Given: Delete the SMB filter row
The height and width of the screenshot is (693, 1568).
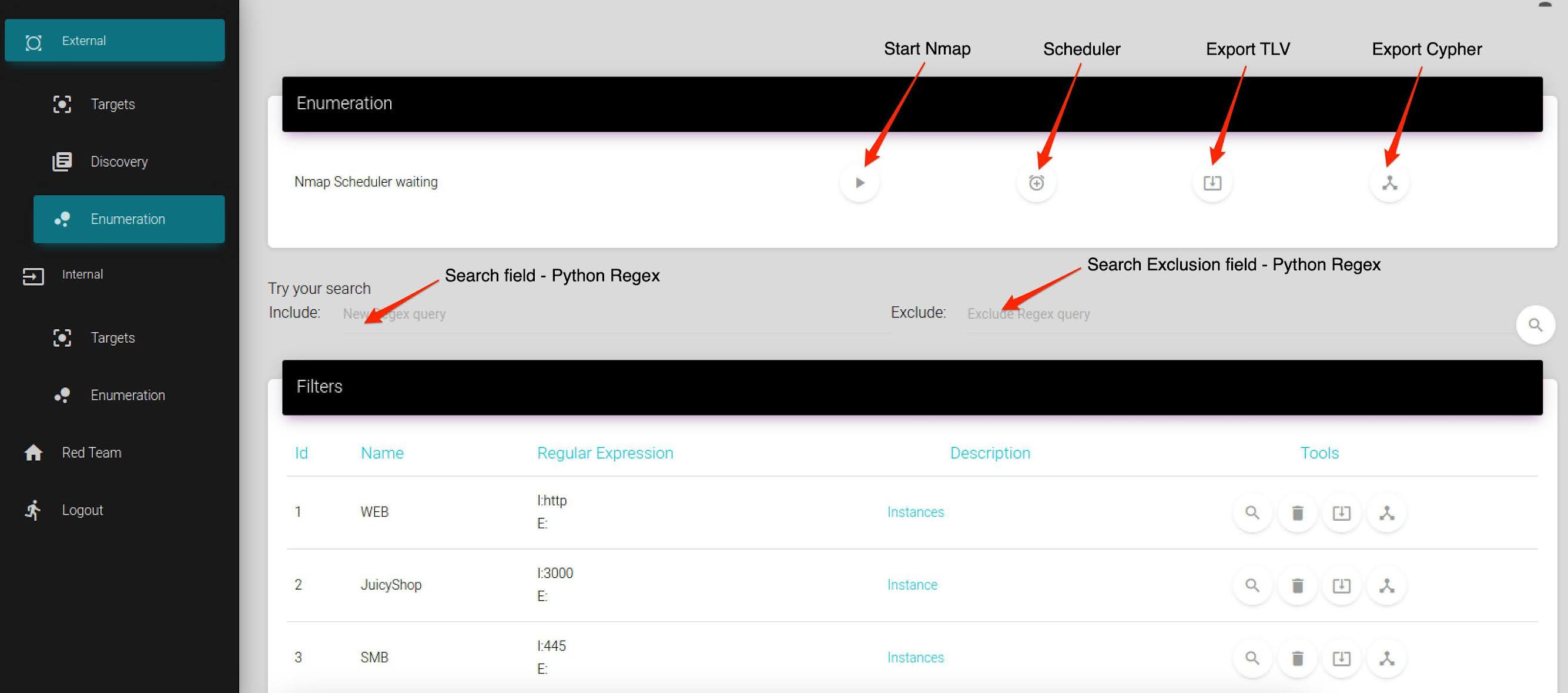Looking at the screenshot, I should [x=1297, y=658].
